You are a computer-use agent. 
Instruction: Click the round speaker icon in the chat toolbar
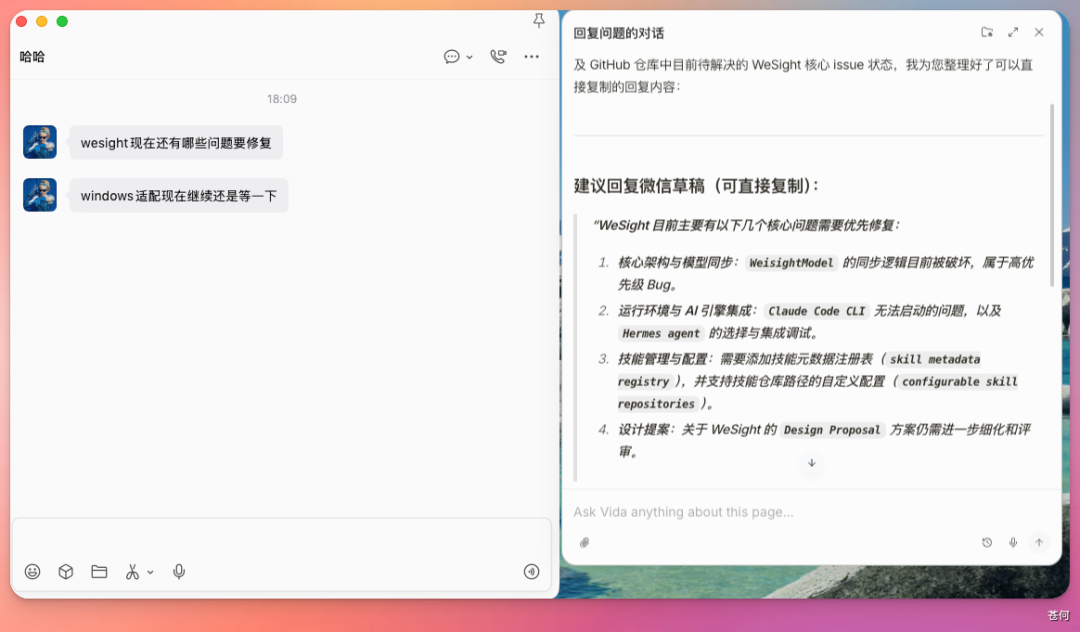[531, 571]
